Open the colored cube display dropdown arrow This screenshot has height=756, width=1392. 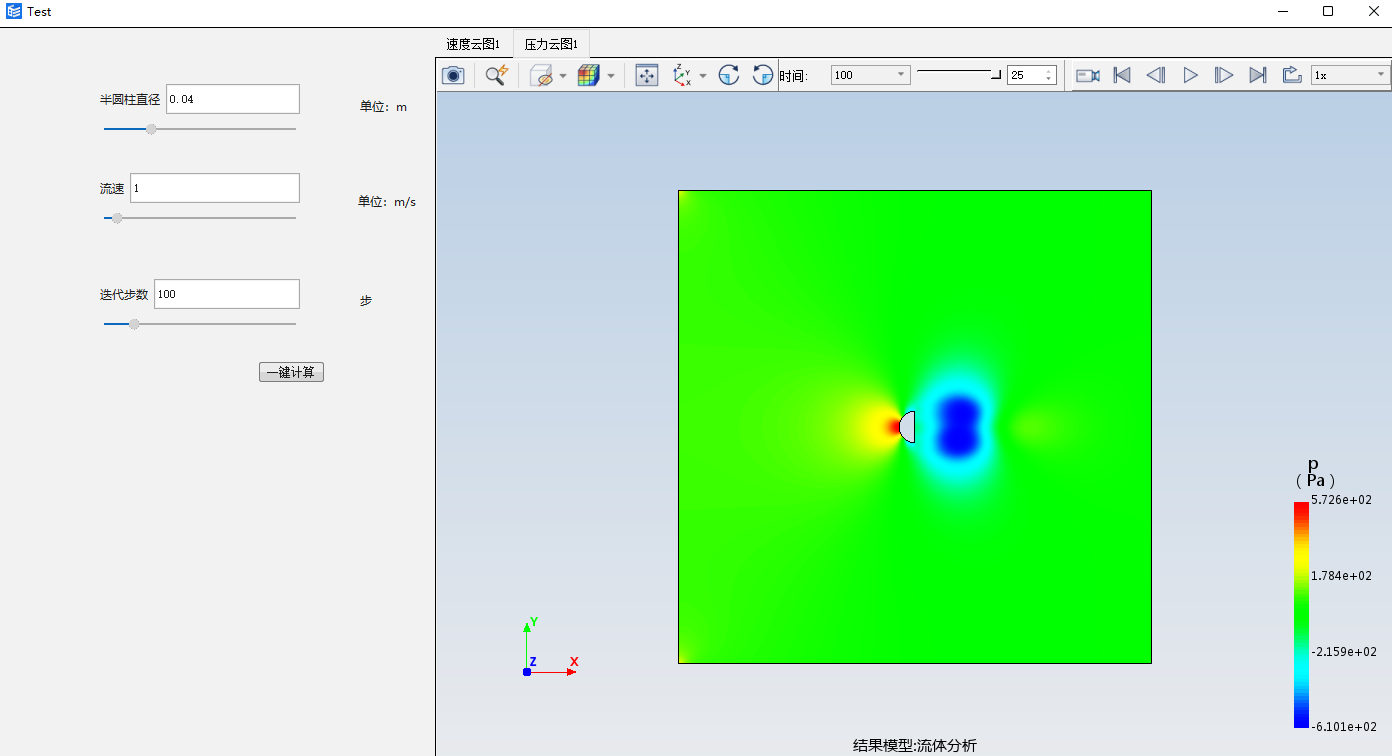(610, 75)
